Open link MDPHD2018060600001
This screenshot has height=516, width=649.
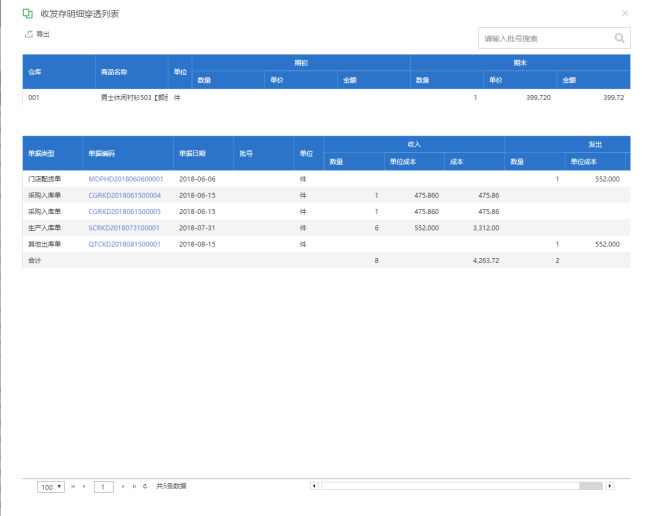(126, 179)
